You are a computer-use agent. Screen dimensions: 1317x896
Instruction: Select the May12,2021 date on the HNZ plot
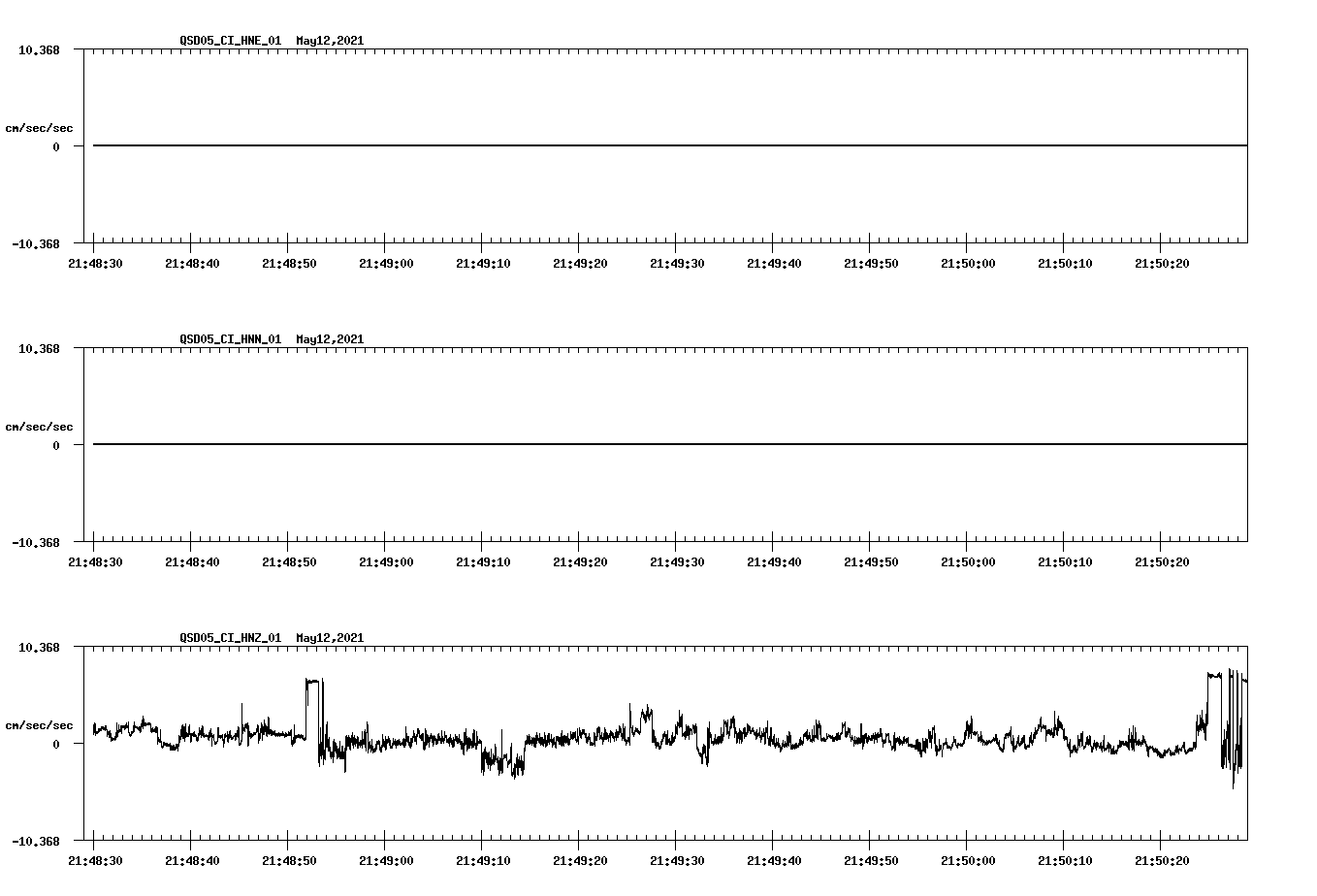click(x=330, y=637)
